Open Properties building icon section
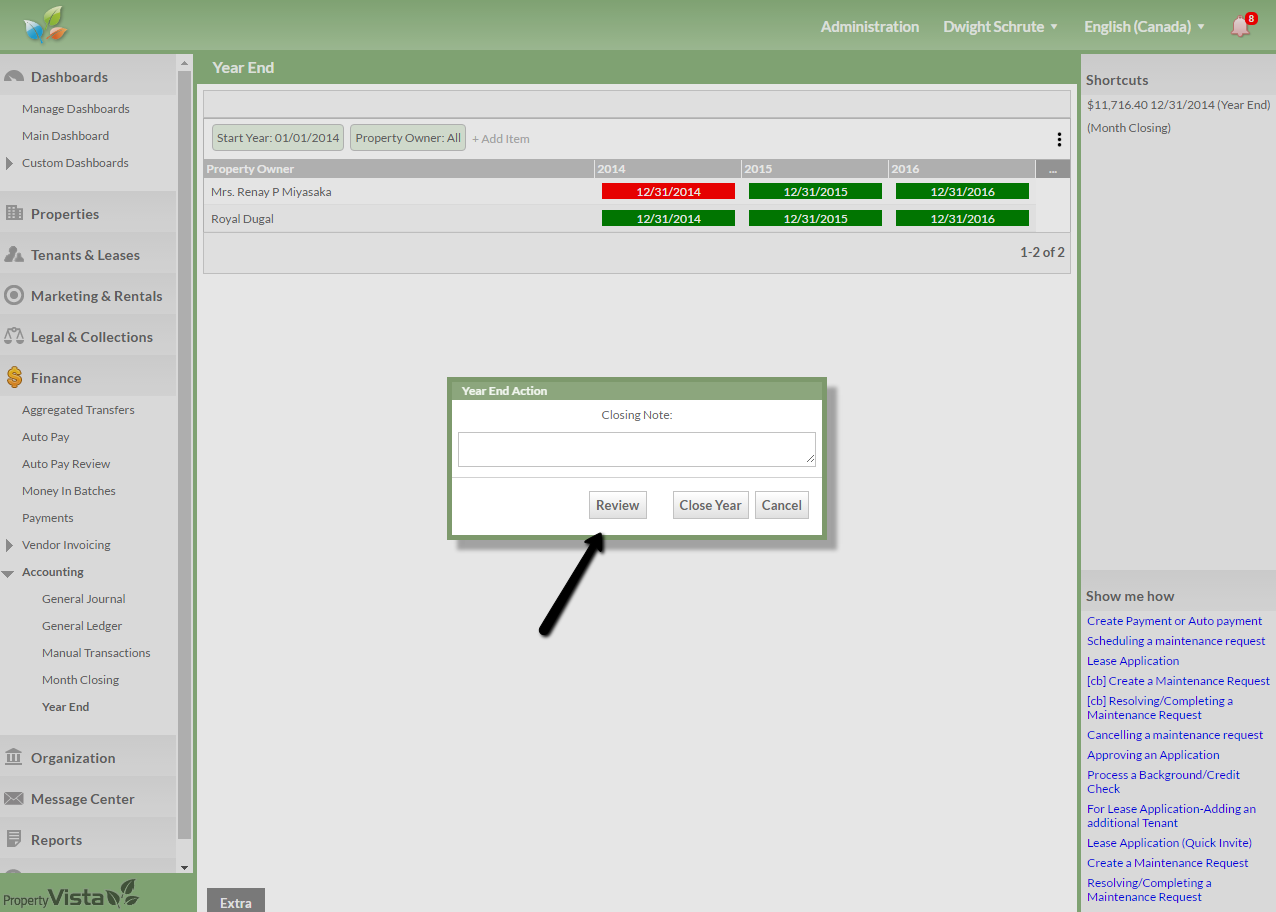Viewport: 1276px width, 912px height. click(x=15, y=214)
